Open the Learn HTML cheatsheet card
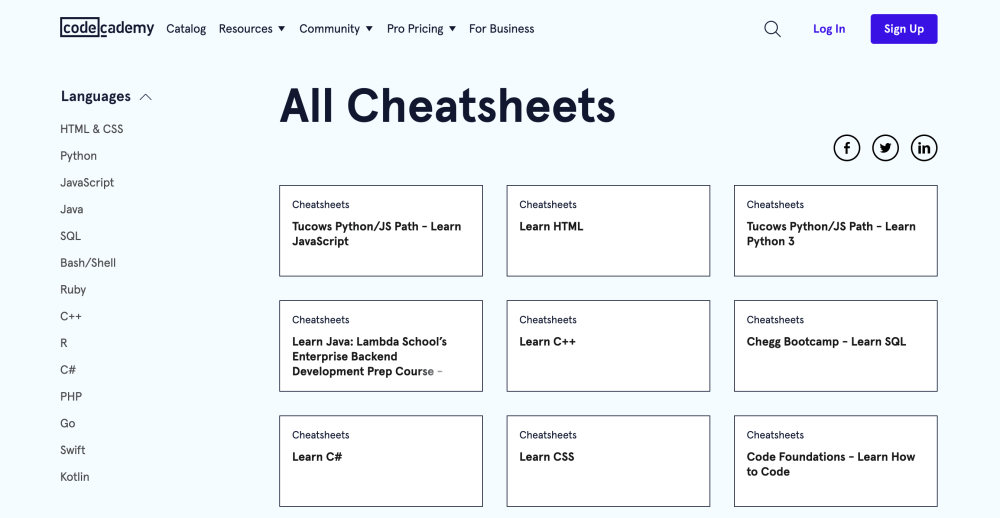Image resolution: width=1000 pixels, height=518 pixels. (608, 231)
